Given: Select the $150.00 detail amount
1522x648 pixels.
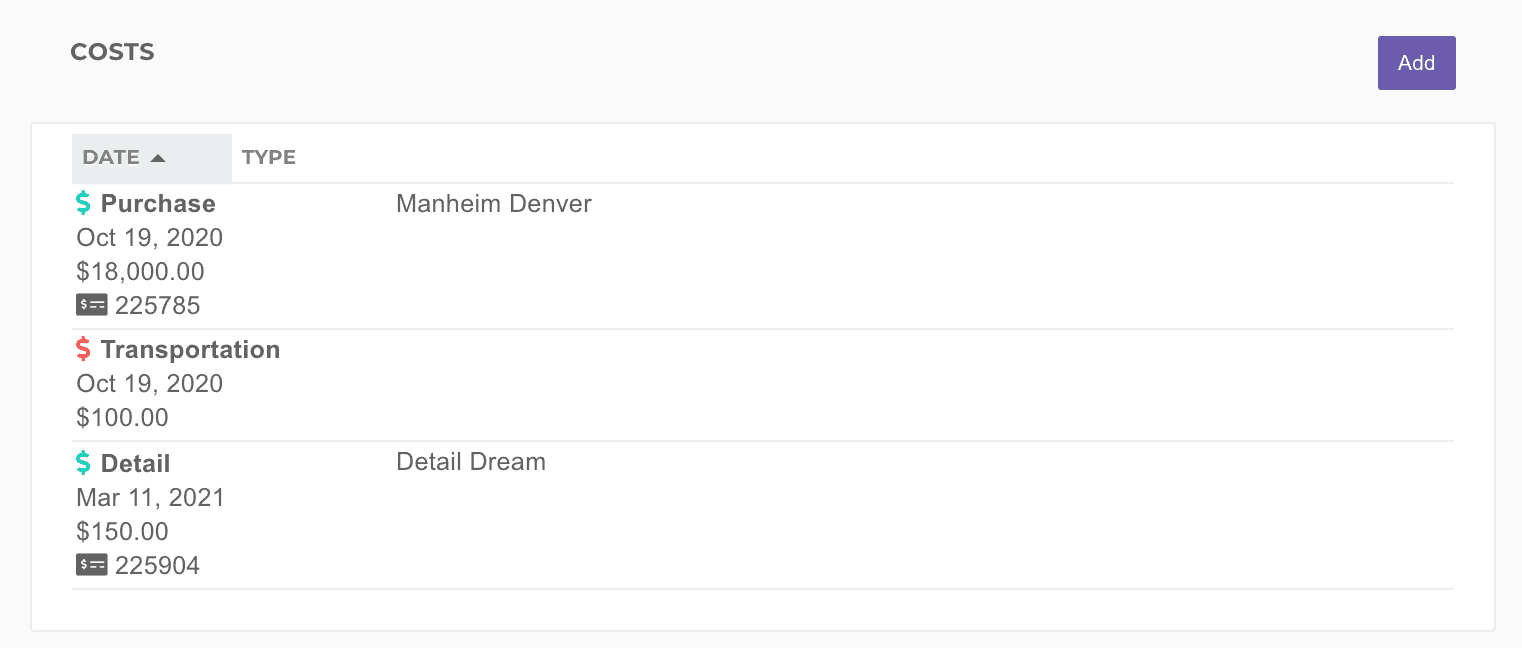Looking at the screenshot, I should click(x=122, y=532).
